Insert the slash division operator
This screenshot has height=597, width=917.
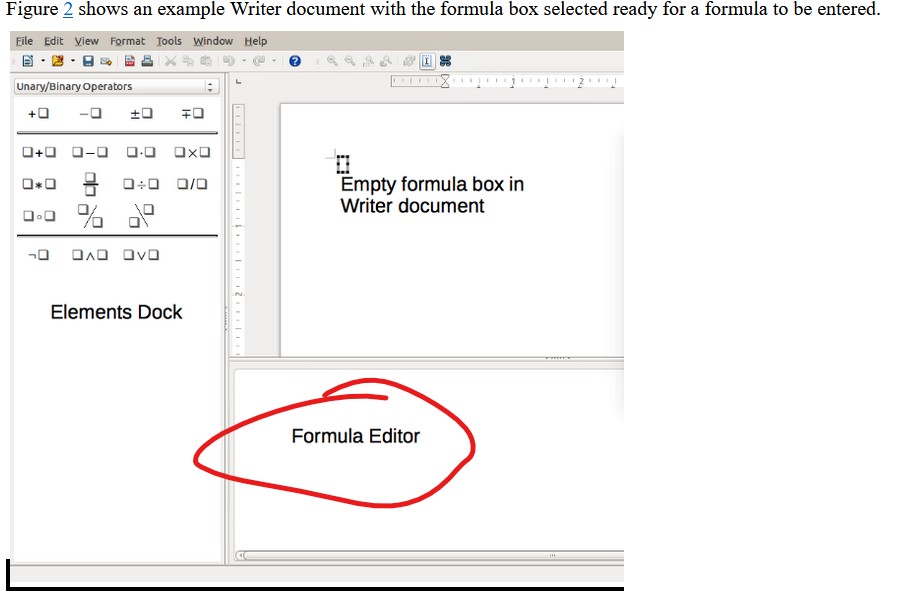point(192,184)
